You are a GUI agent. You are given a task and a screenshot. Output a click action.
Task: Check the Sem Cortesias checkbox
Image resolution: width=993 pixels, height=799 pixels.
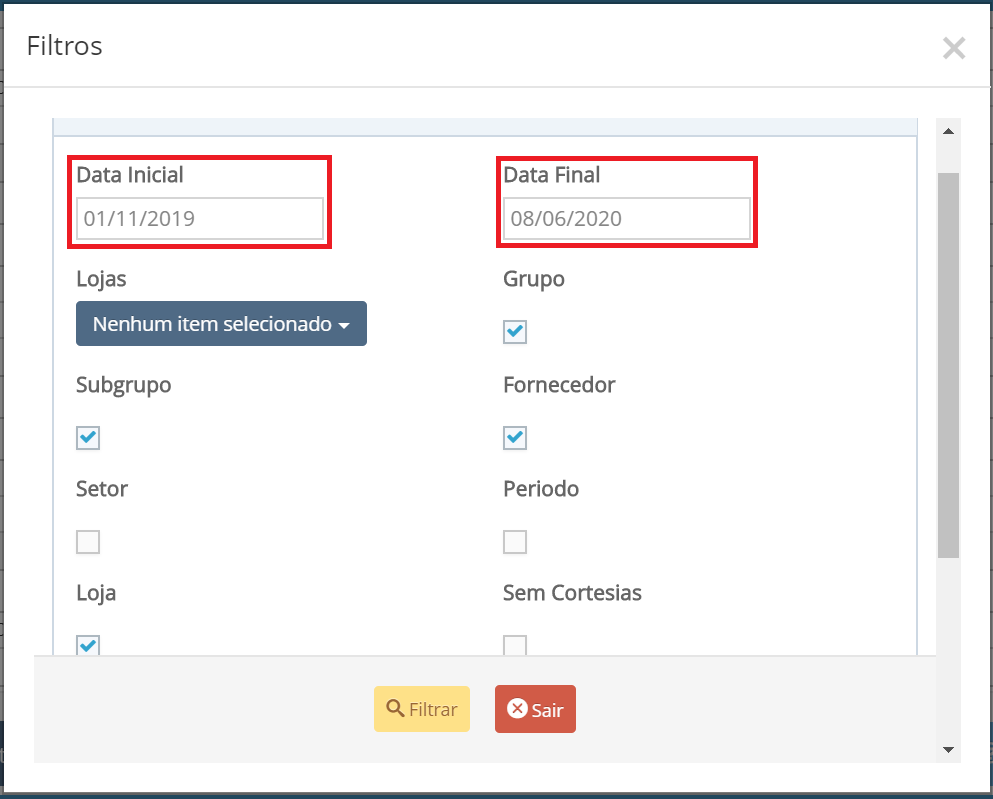point(515,645)
